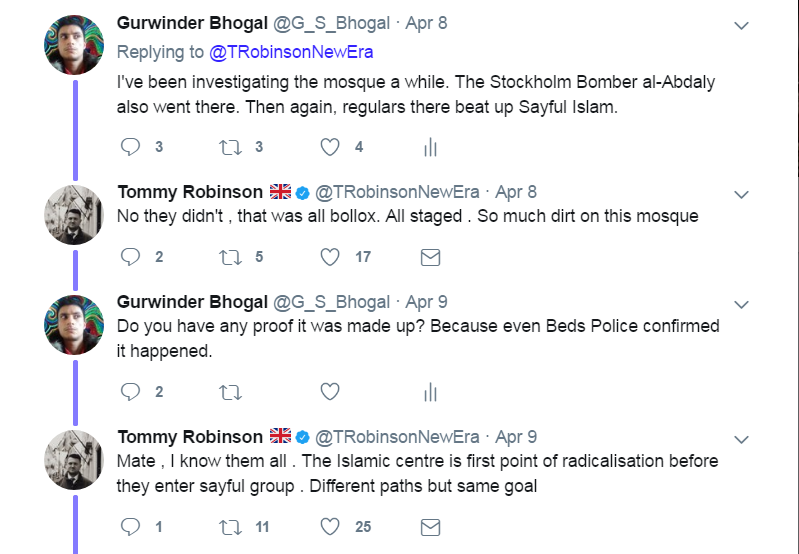This screenshot has height=554, width=799.
Task: Retweet Gurwinder's tweet about Stockholm Bomber
Action: click(x=229, y=147)
